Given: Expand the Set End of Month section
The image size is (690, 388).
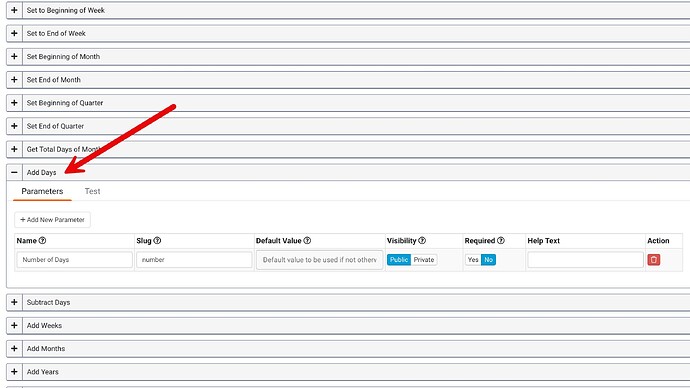Looking at the screenshot, I should click(14, 80).
